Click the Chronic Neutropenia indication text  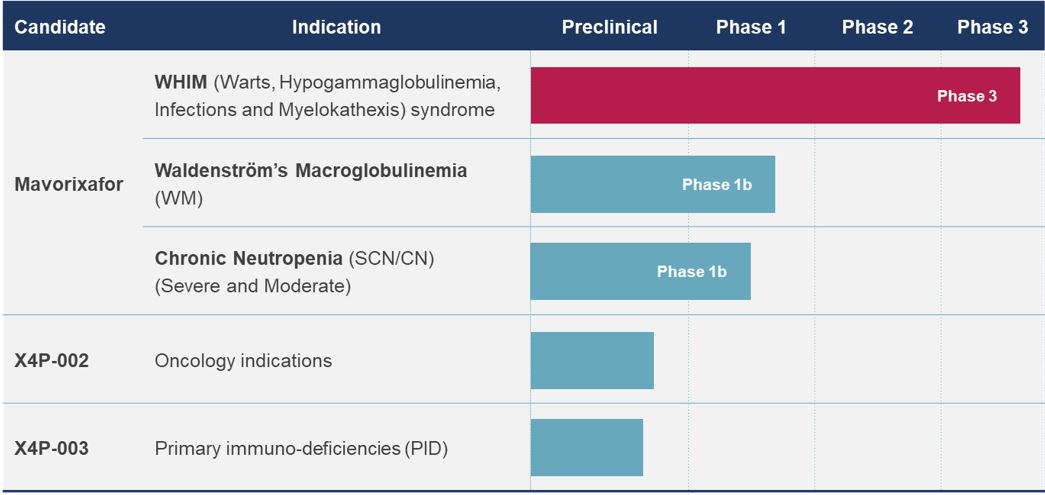pyautogui.click(x=294, y=271)
